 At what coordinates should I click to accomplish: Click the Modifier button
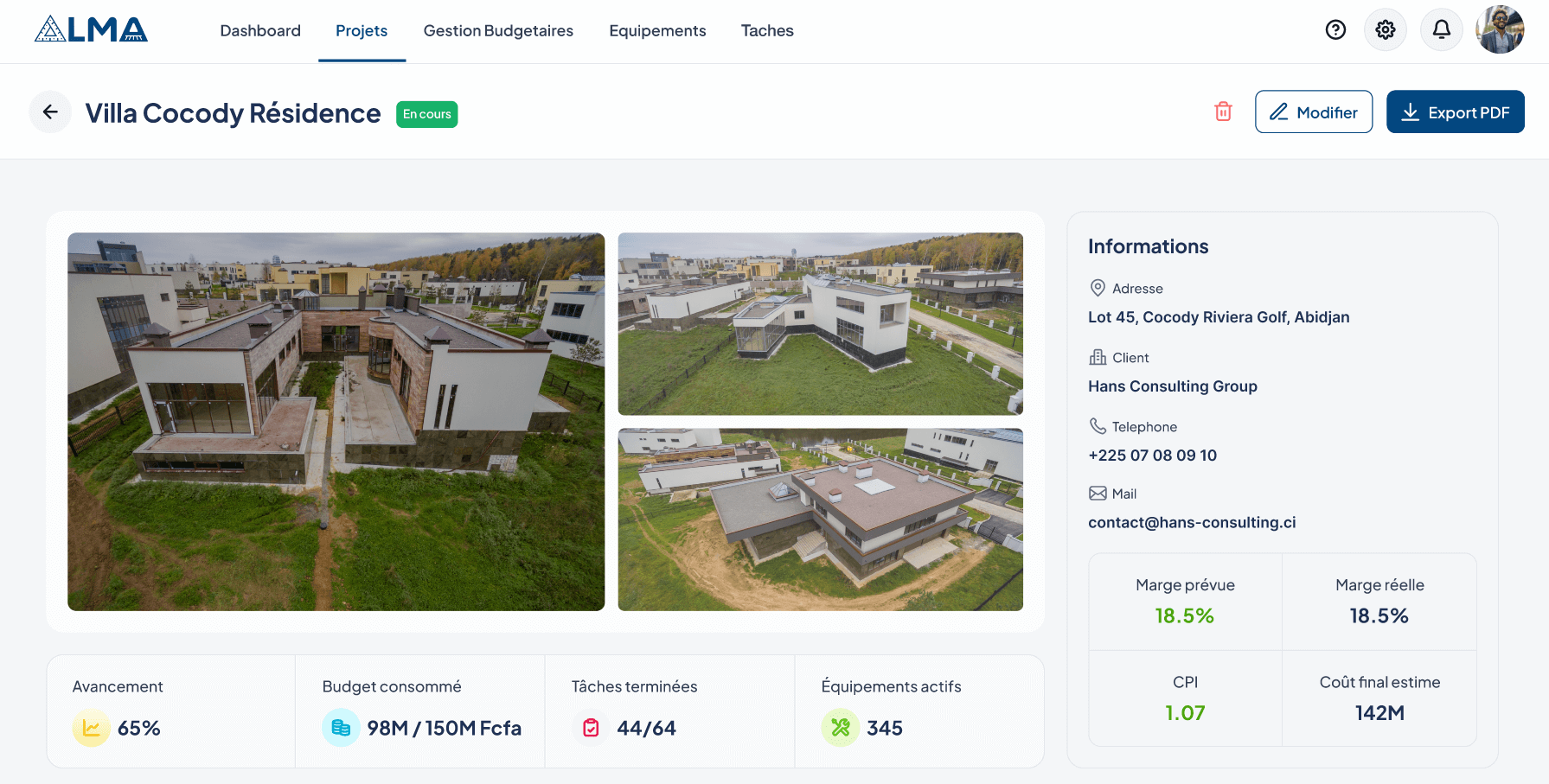1313,112
